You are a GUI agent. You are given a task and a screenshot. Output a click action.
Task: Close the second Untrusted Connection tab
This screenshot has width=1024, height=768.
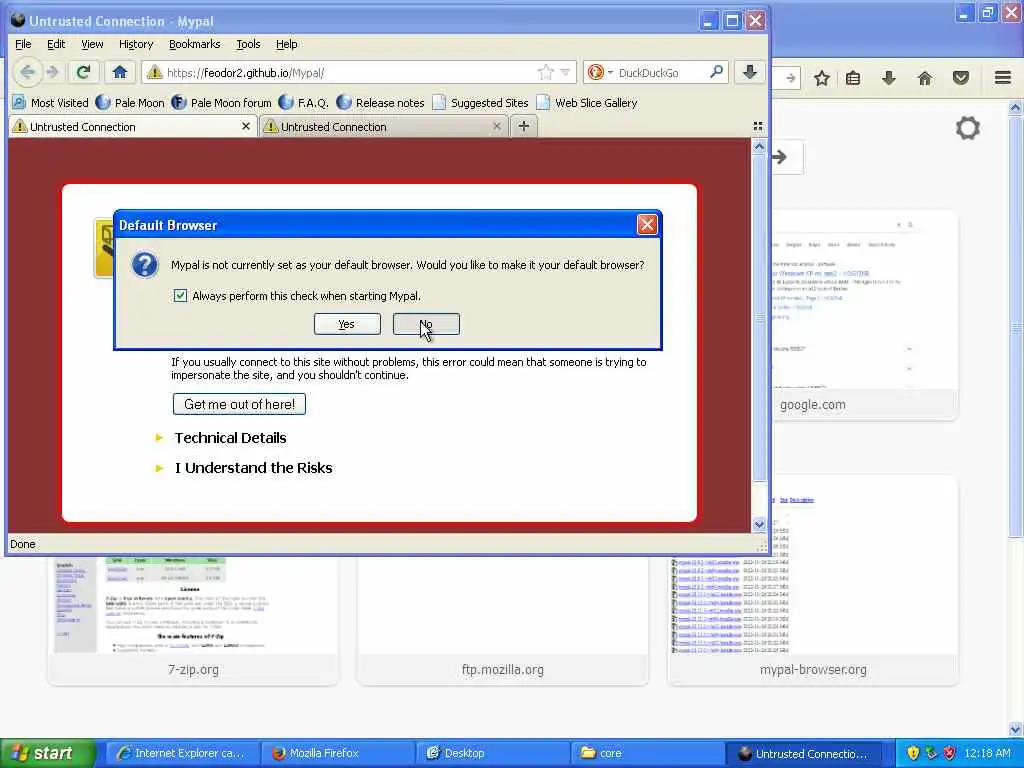click(497, 126)
